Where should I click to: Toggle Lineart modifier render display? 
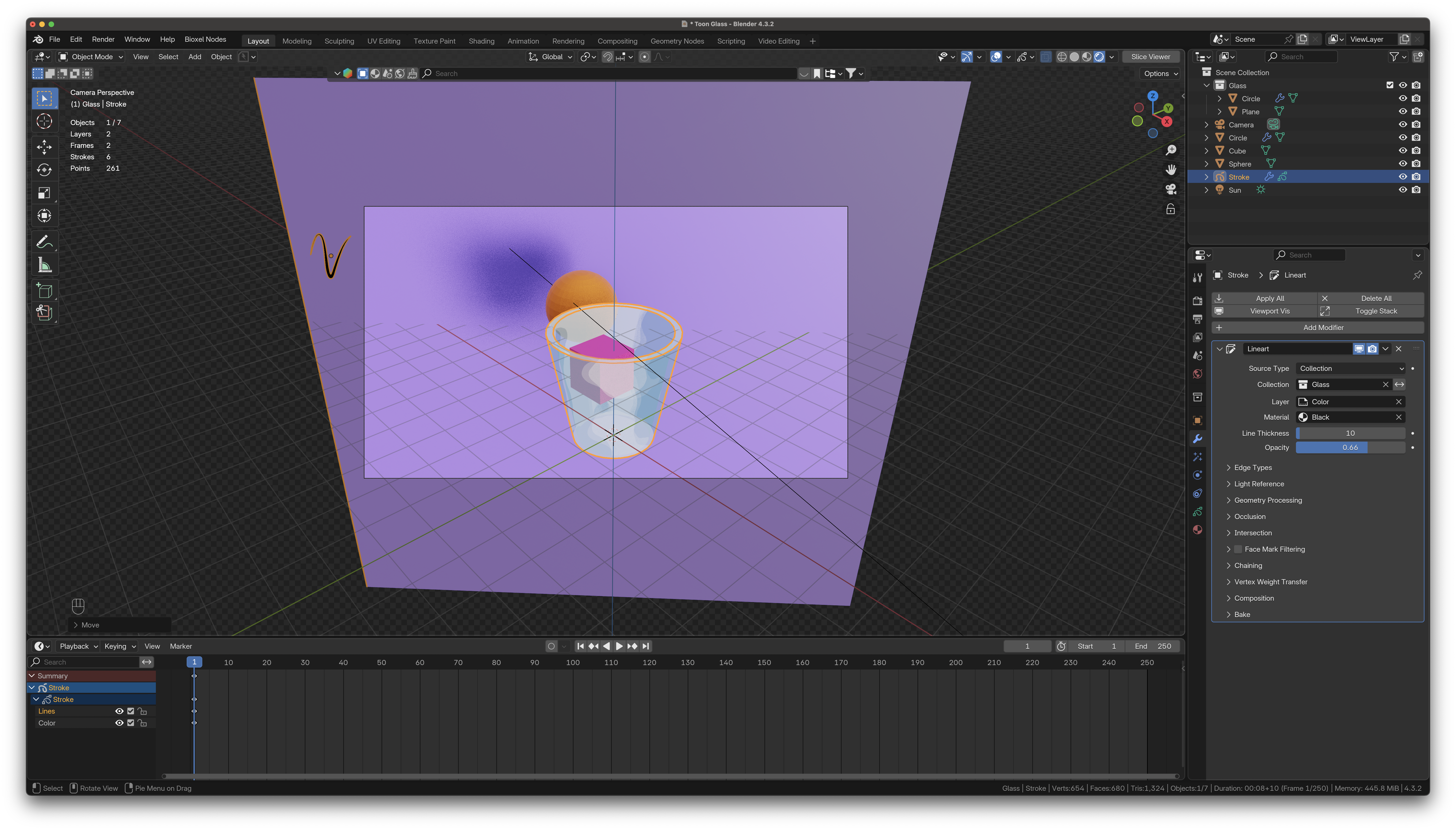click(x=1372, y=349)
